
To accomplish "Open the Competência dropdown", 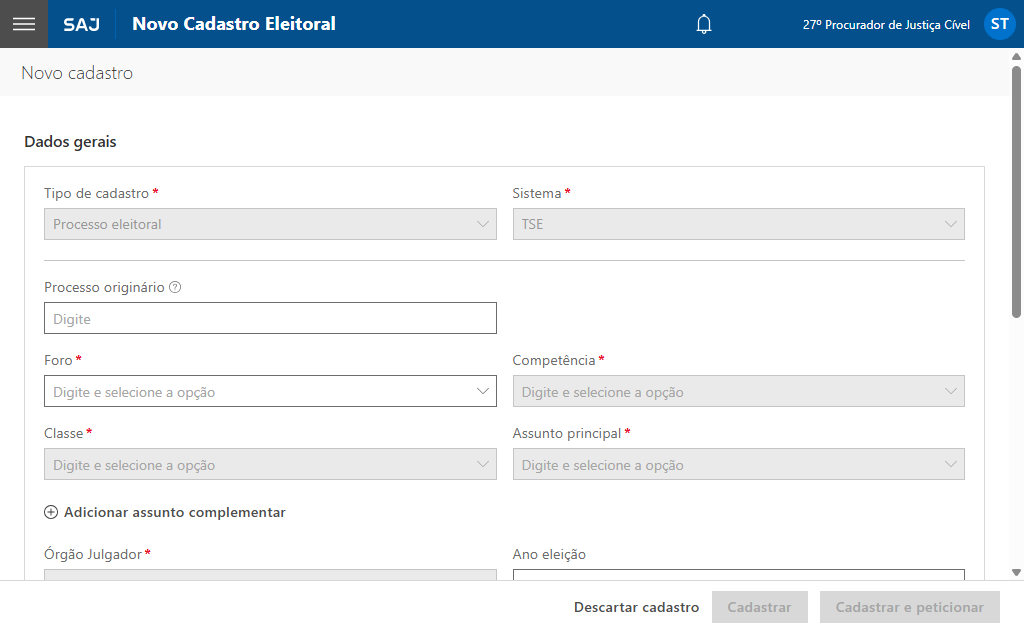I will click(x=738, y=391).
